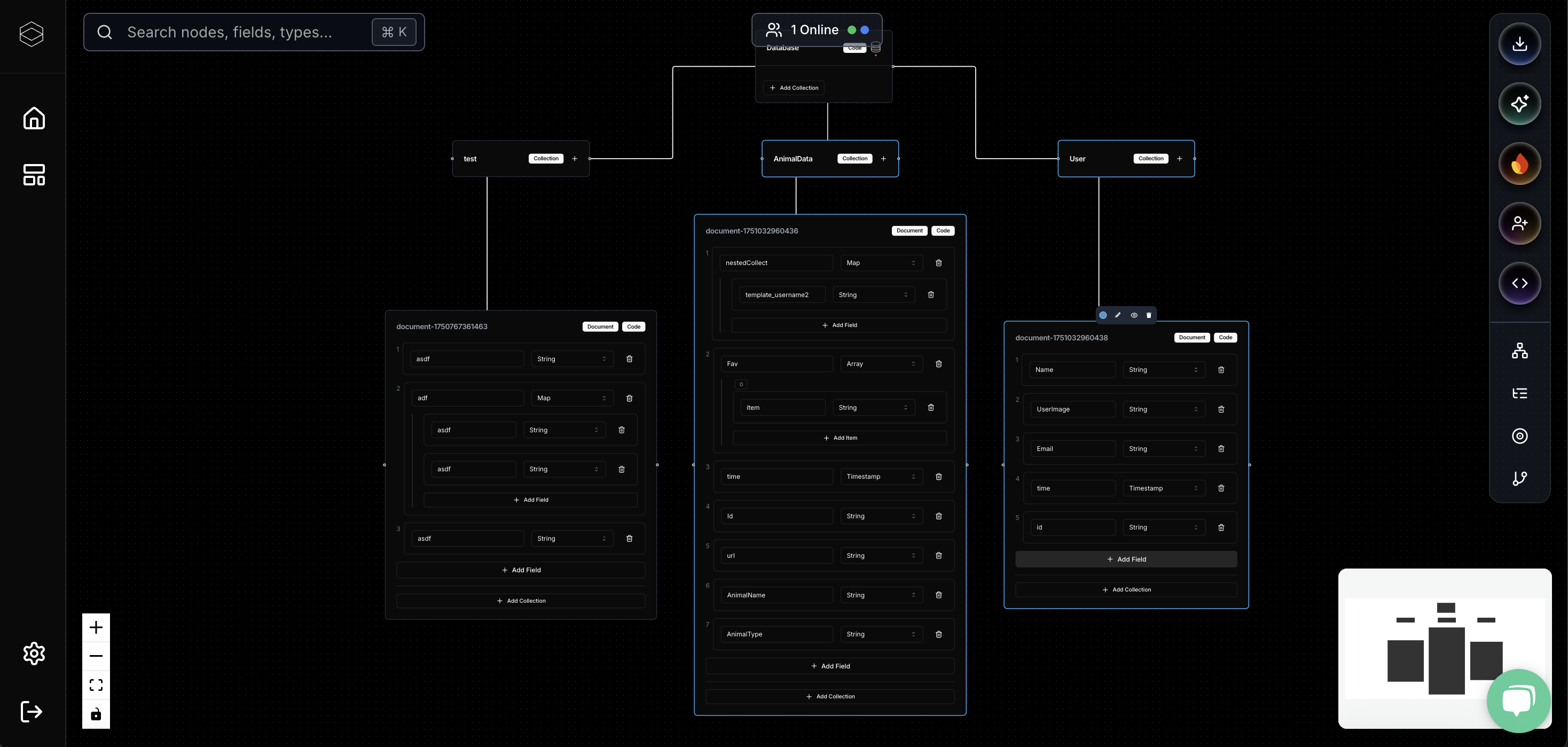Toggle visibility with the eye icon above document-1751032960438
This screenshot has height=747, width=1568.
pyautogui.click(x=1133, y=315)
